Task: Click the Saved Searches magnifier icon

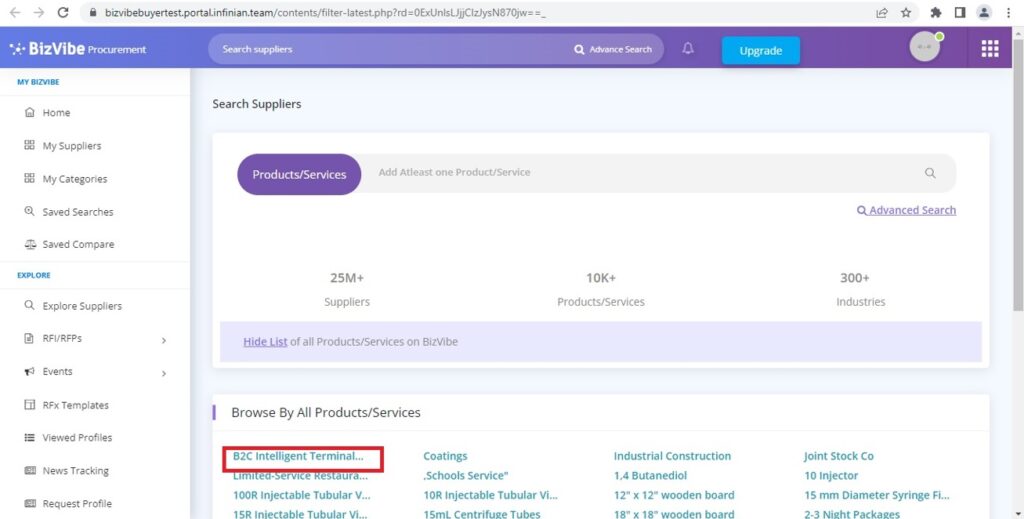Action: 29,212
